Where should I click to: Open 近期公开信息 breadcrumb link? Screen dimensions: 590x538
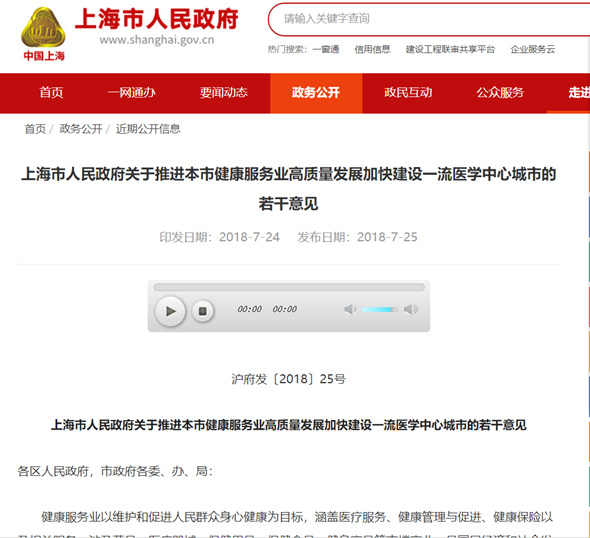click(148, 129)
